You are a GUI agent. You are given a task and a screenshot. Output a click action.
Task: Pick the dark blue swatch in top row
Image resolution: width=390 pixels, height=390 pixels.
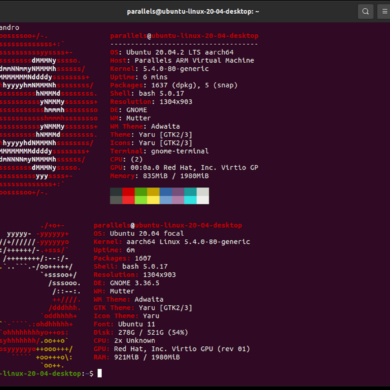click(x=166, y=192)
